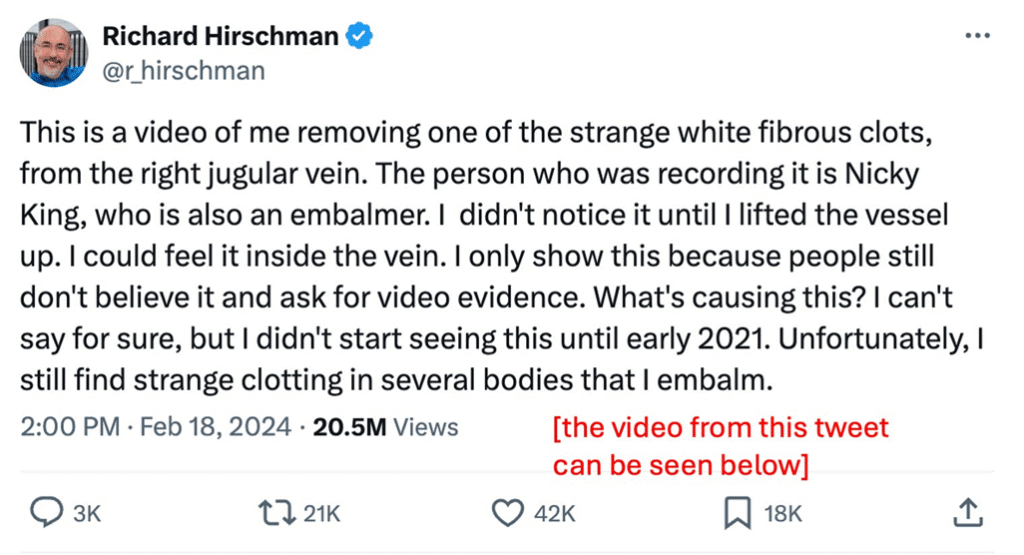Click the red video note annotation
Viewport: 1024px width, 555px height.
[720, 447]
